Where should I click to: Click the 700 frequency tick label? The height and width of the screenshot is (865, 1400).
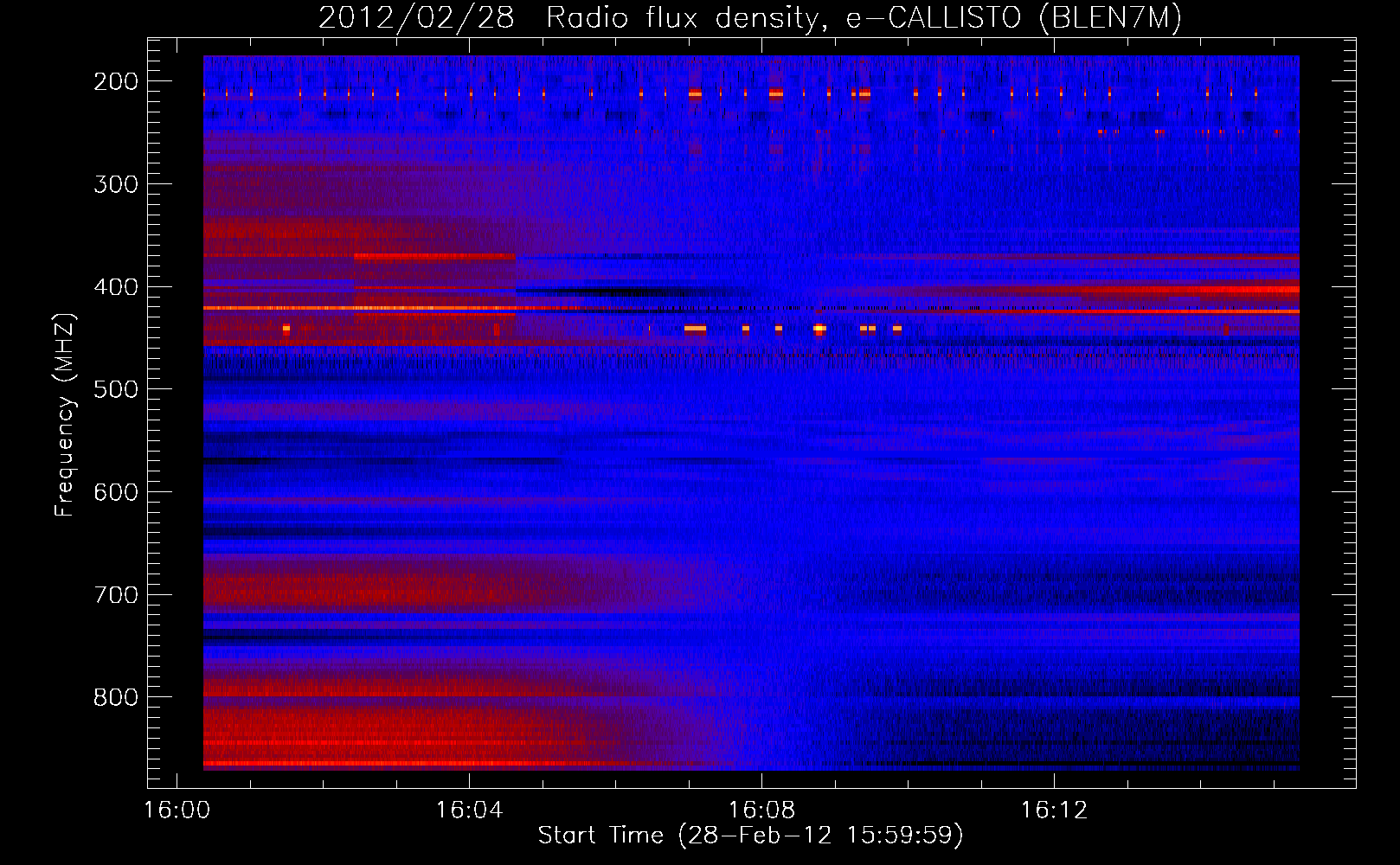tap(115, 595)
